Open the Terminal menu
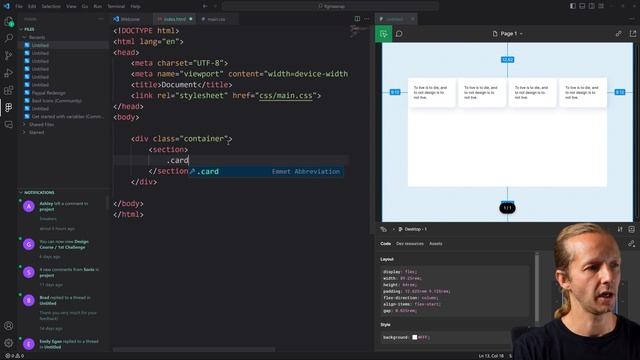This screenshot has width=640, height=360. [116, 7]
